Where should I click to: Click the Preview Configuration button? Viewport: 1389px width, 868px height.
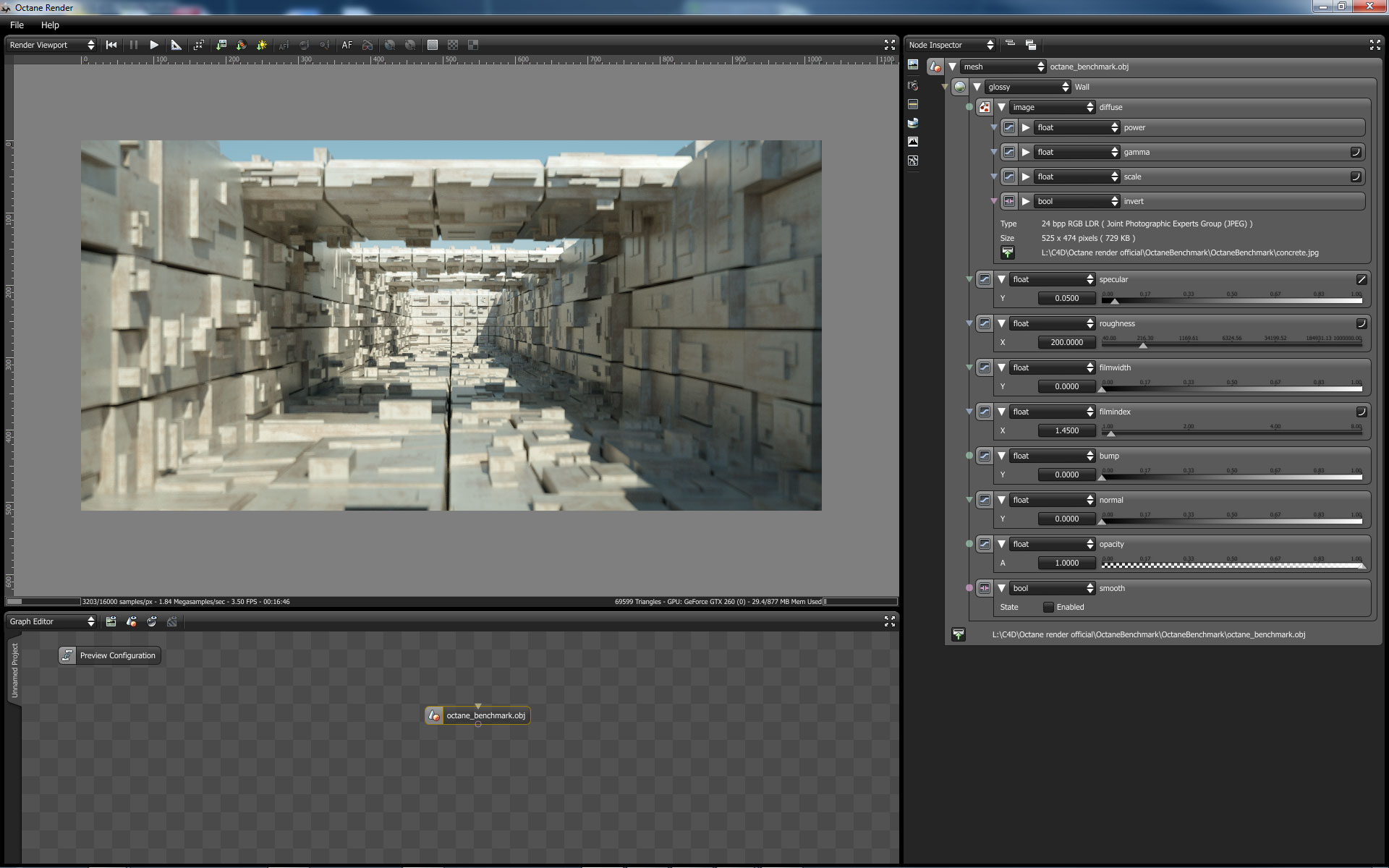[x=109, y=655]
